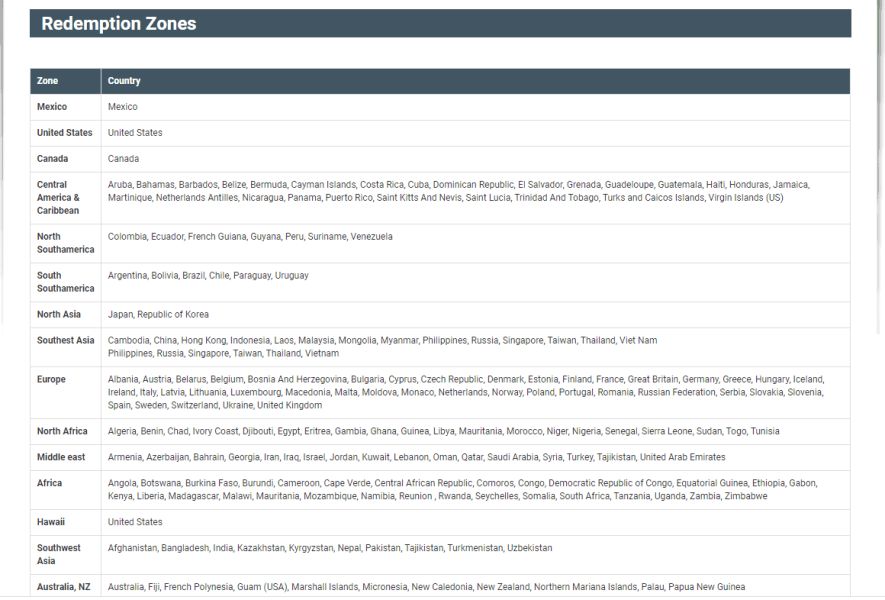Click the United States zone label
This screenshot has height=600, width=885.
pyautogui.click(x=64, y=133)
